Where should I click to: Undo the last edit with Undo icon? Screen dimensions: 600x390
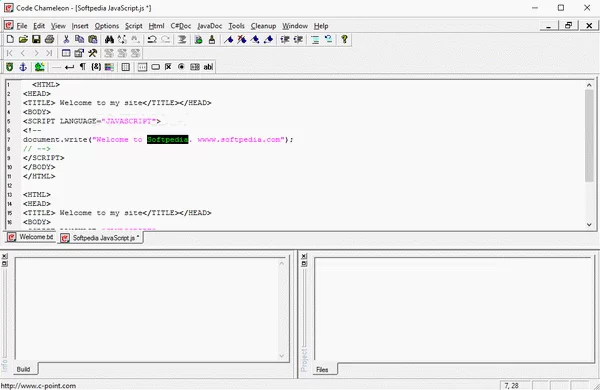(x=152, y=39)
